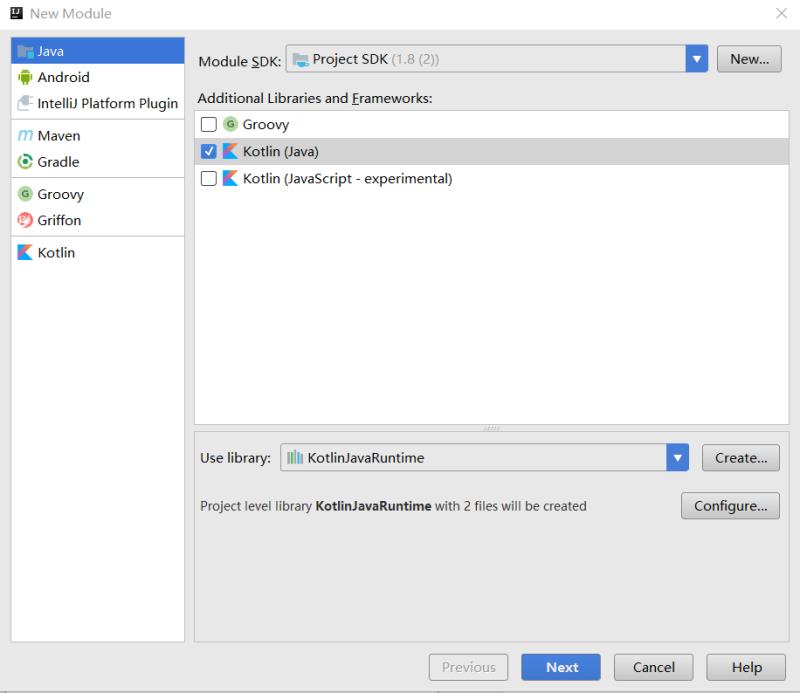
Task: Open Help for the dialog
Action: [x=746, y=667]
